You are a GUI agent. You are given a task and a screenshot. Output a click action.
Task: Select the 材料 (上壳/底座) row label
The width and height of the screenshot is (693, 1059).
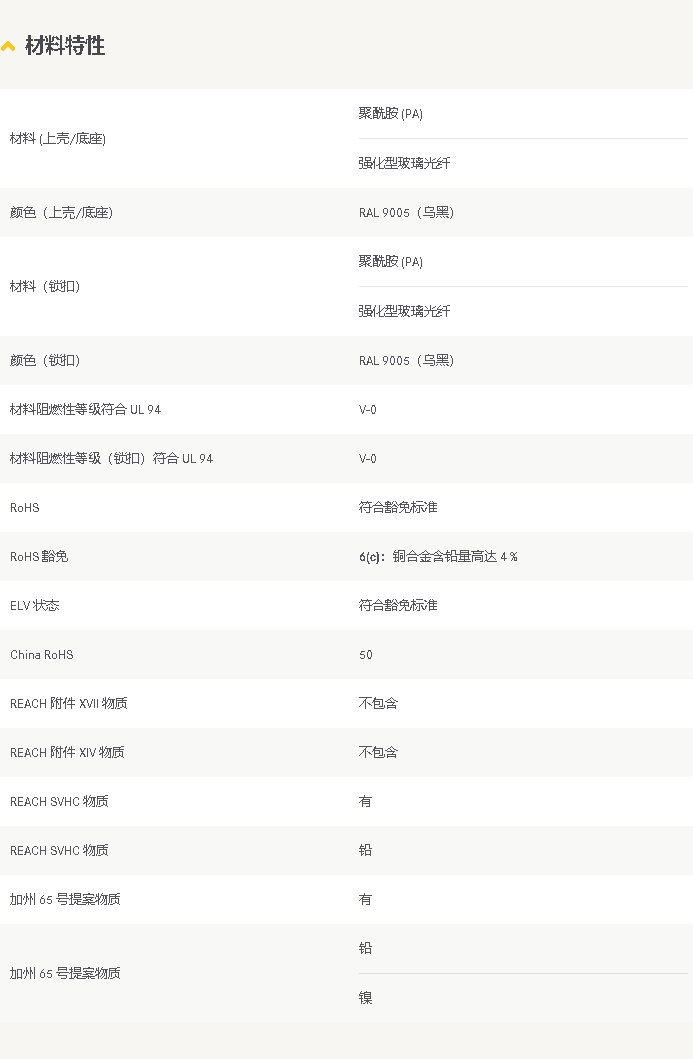[58, 139]
